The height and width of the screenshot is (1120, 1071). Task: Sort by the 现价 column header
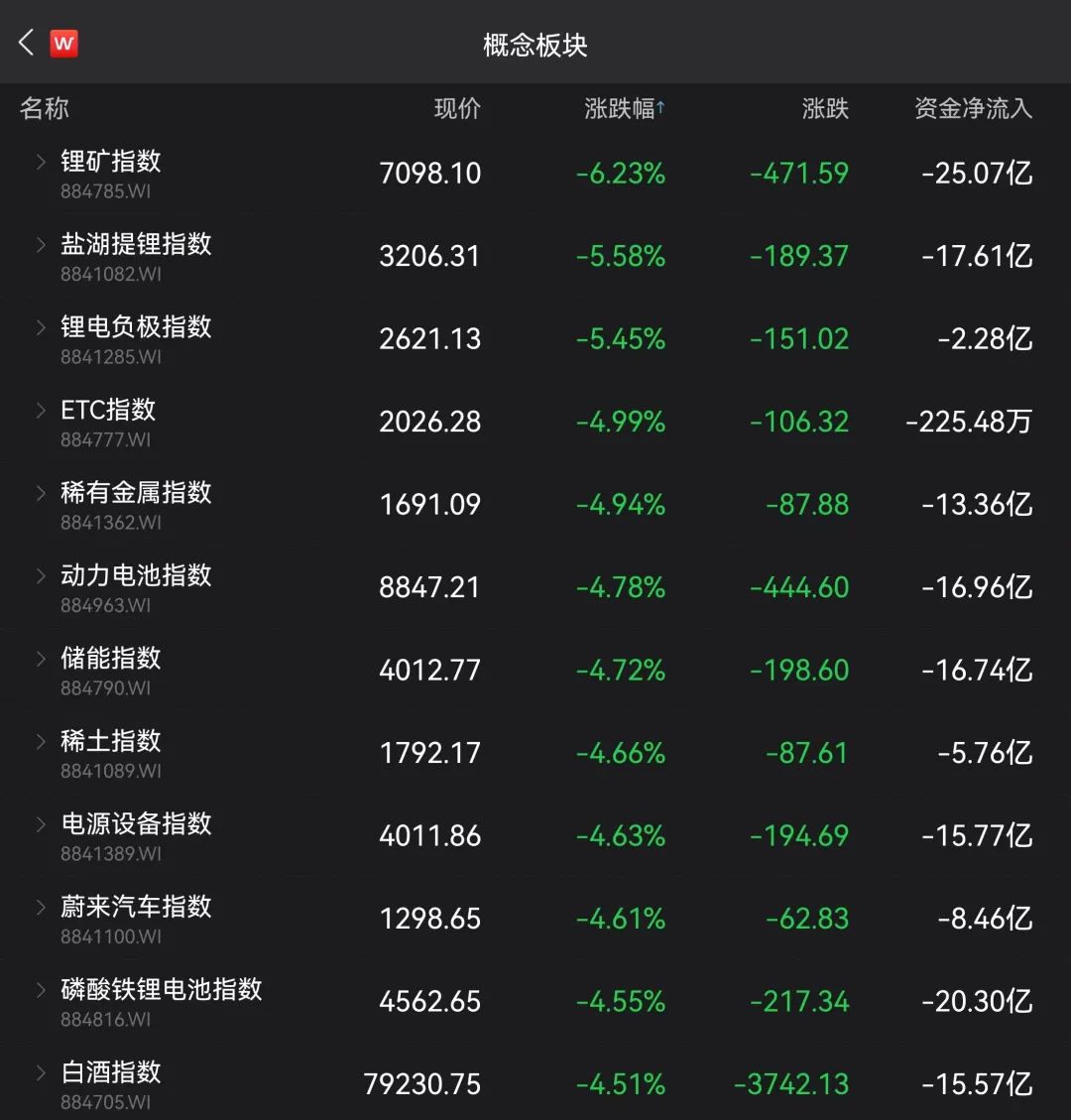tap(457, 108)
